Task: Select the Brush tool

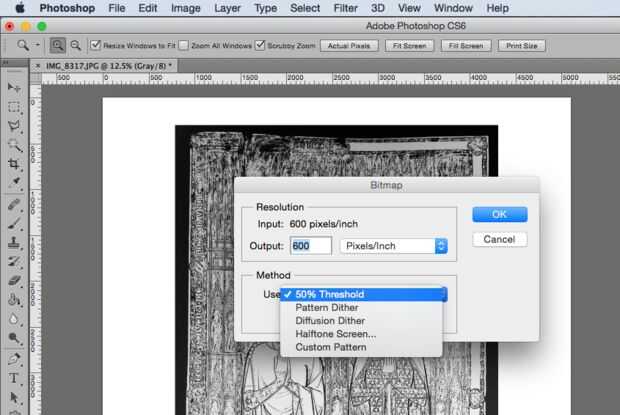Action: [x=14, y=223]
